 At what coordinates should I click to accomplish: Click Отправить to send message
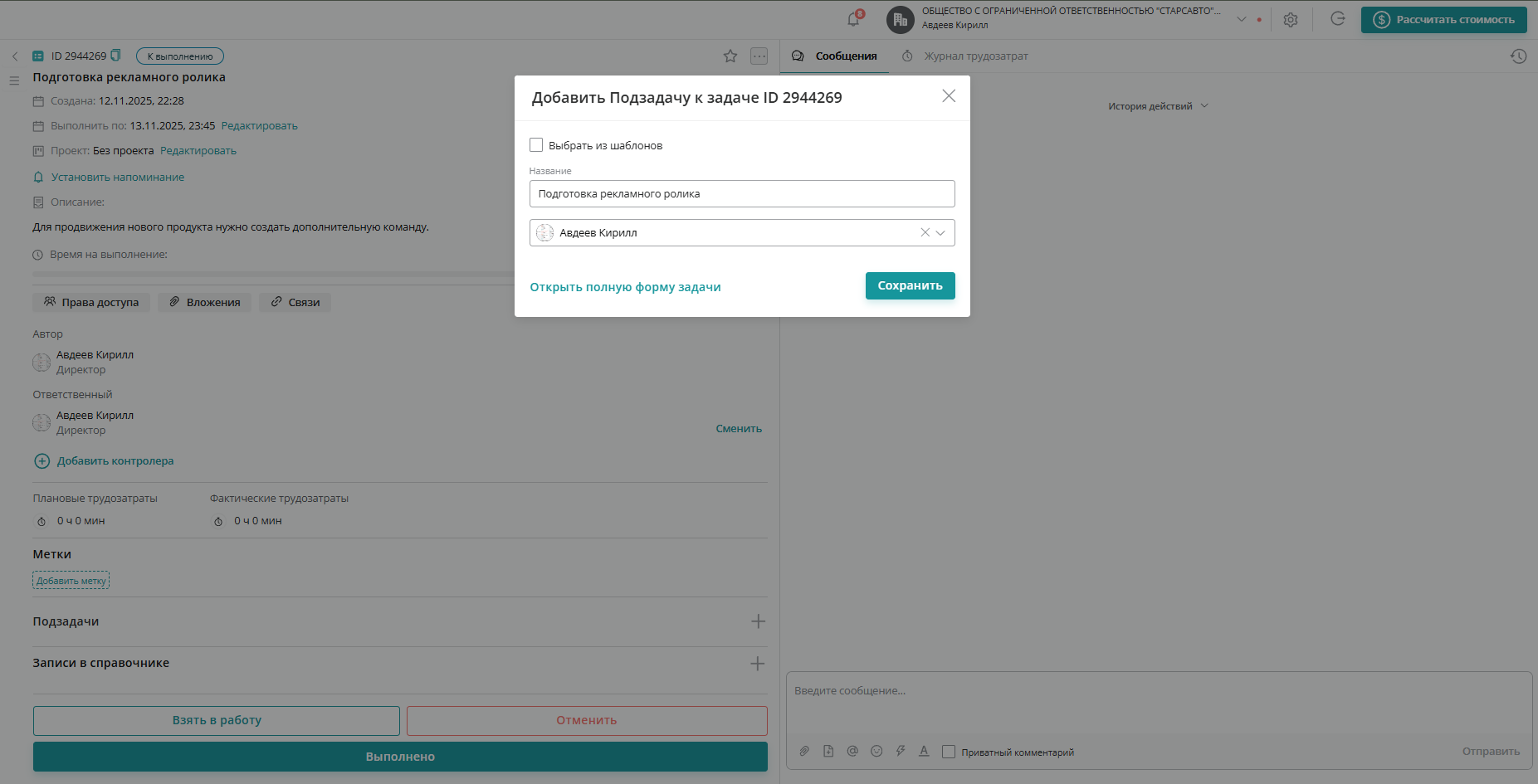[x=1491, y=752]
